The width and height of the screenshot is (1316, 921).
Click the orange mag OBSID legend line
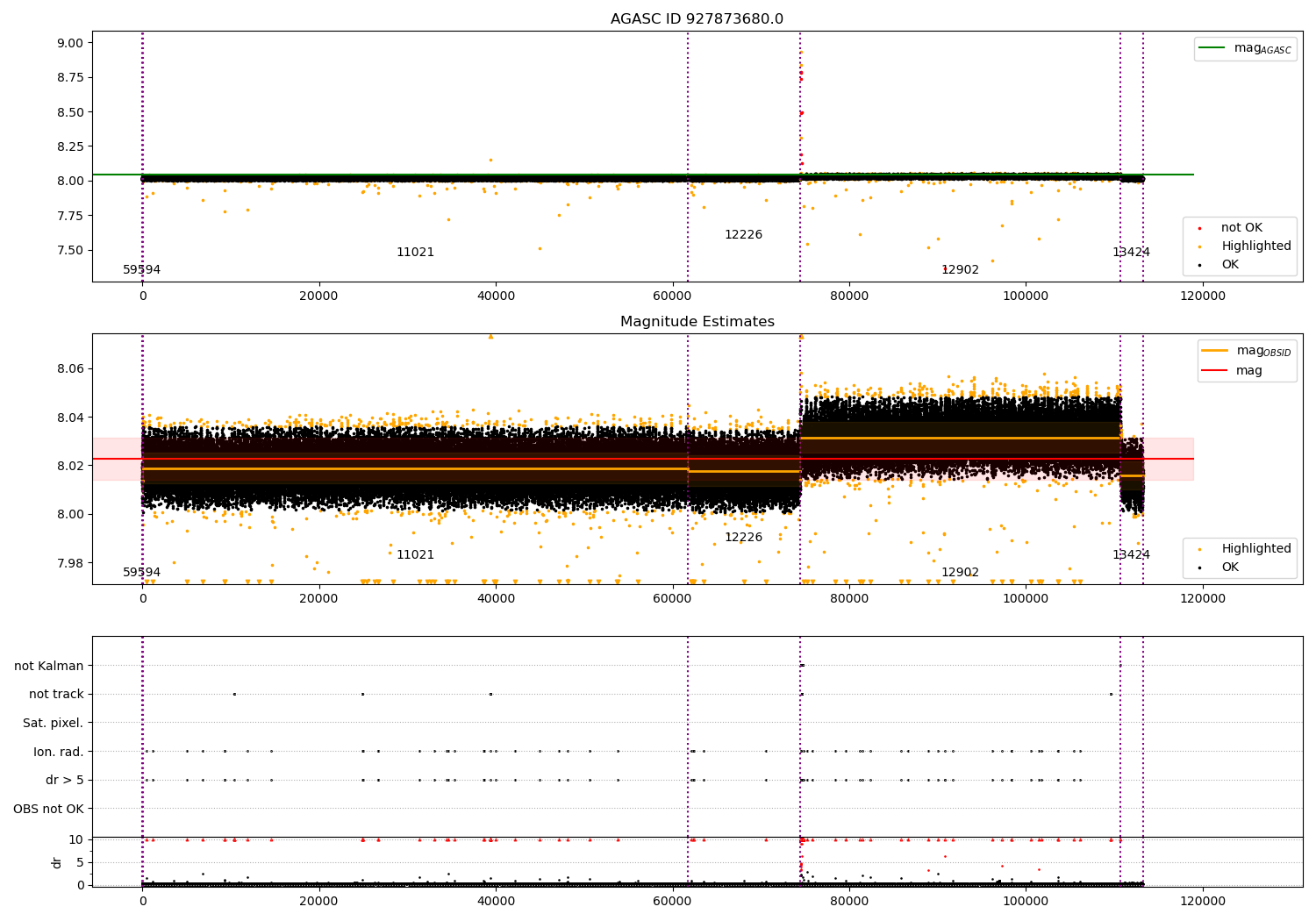tap(1215, 350)
